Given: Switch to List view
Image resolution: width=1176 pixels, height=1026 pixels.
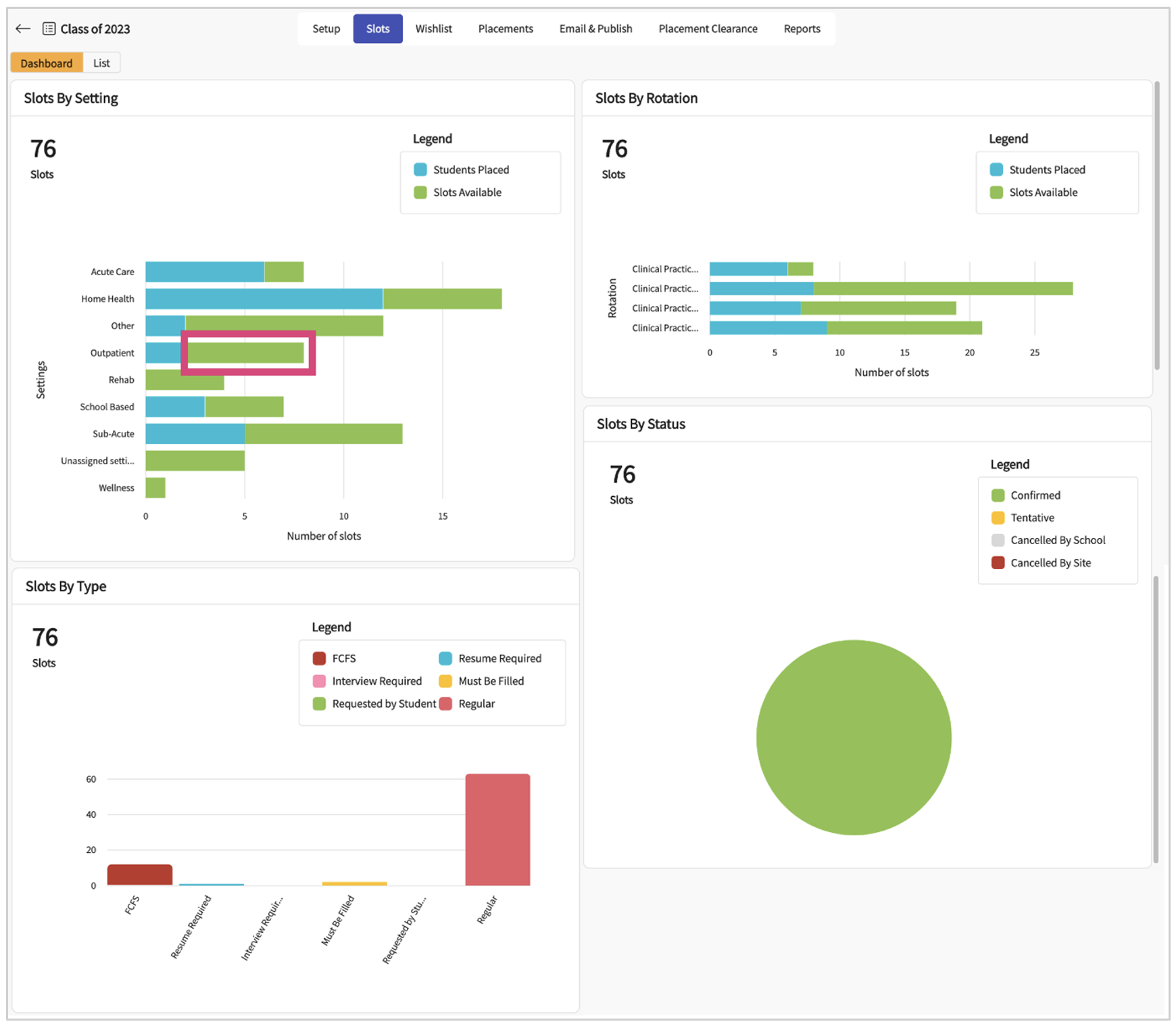Looking at the screenshot, I should (x=101, y=63).
